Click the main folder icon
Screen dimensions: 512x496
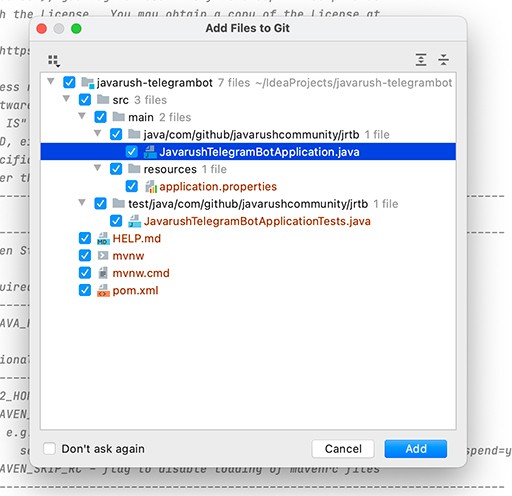tap(118, 117)
